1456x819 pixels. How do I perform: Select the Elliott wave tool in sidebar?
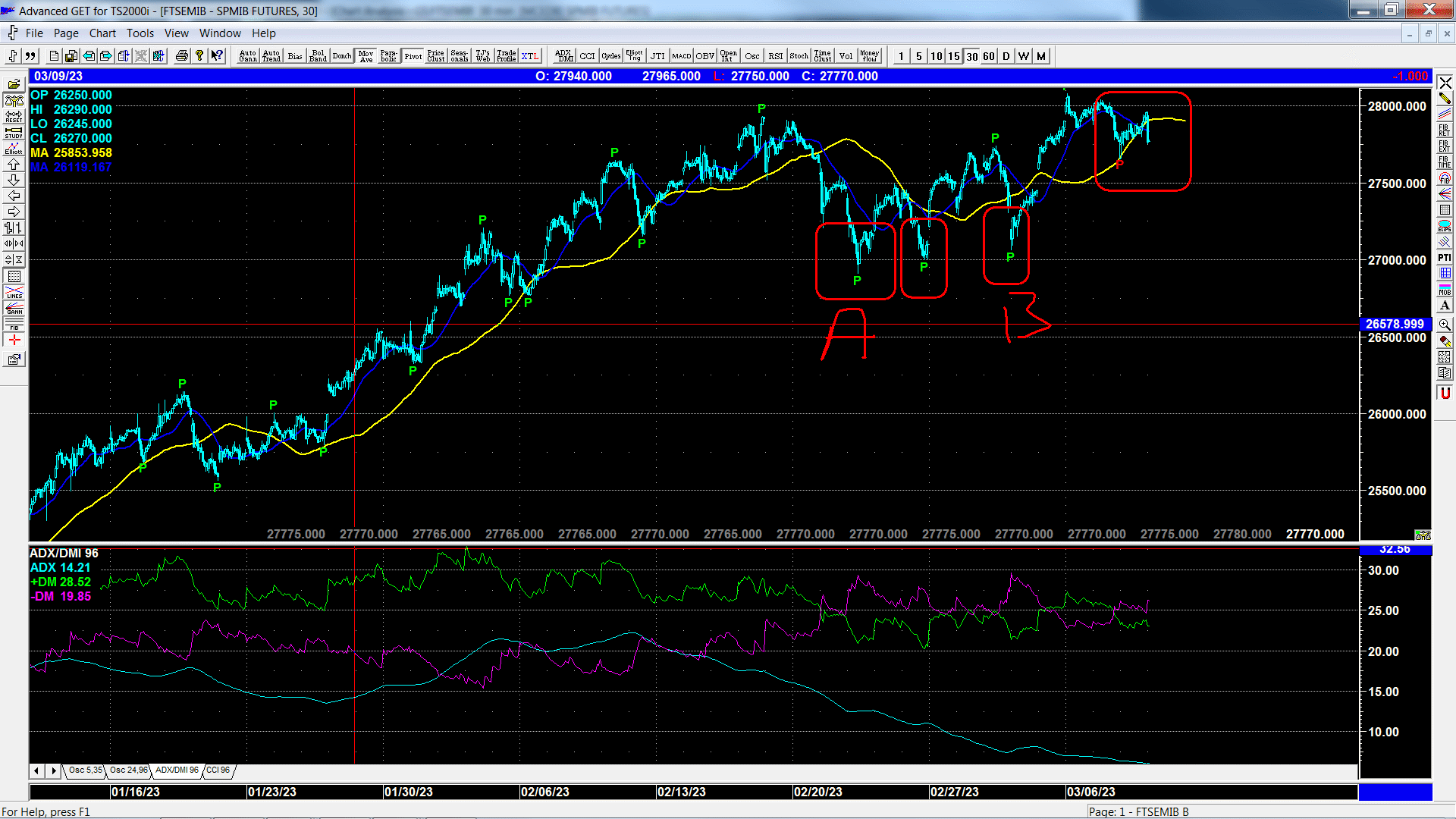14,148
